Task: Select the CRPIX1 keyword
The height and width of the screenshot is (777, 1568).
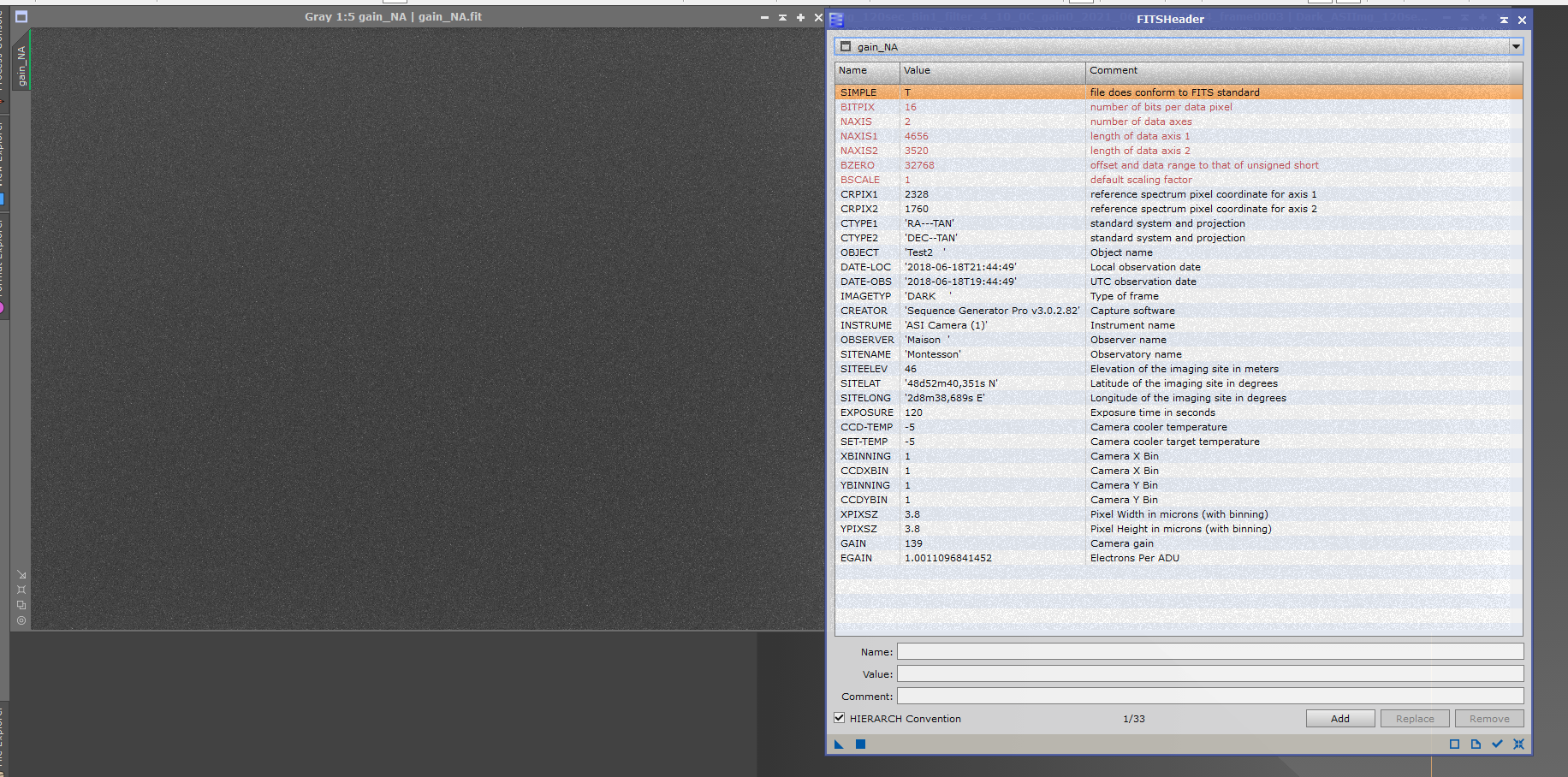Action: (859, 194)
